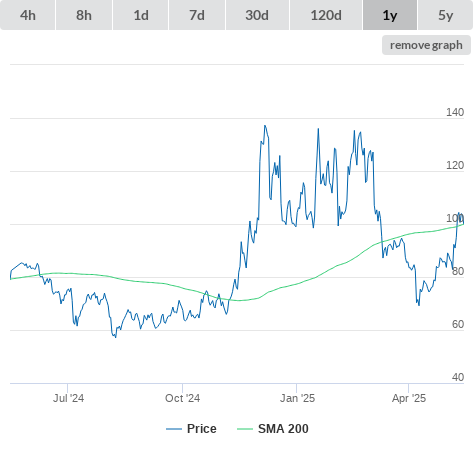The width and height of the screenshot is (474, 455).
Task: Click the Jul '24 axis label
Action: 68,398
